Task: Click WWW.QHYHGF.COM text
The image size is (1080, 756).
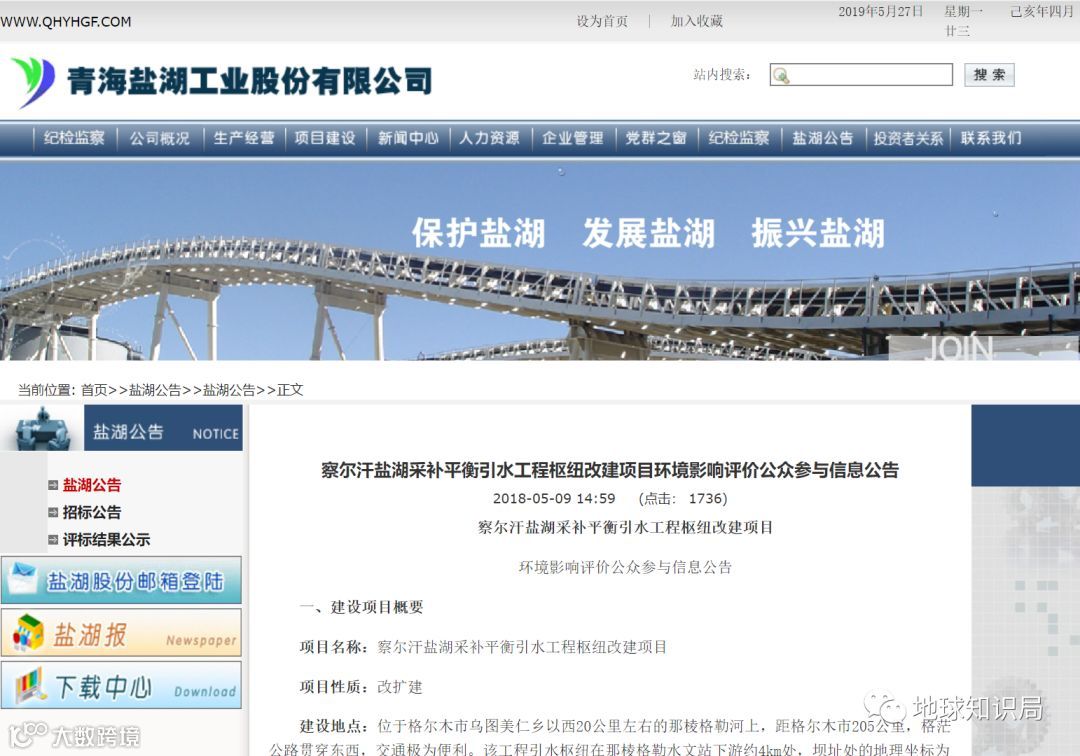Action: 66,21
